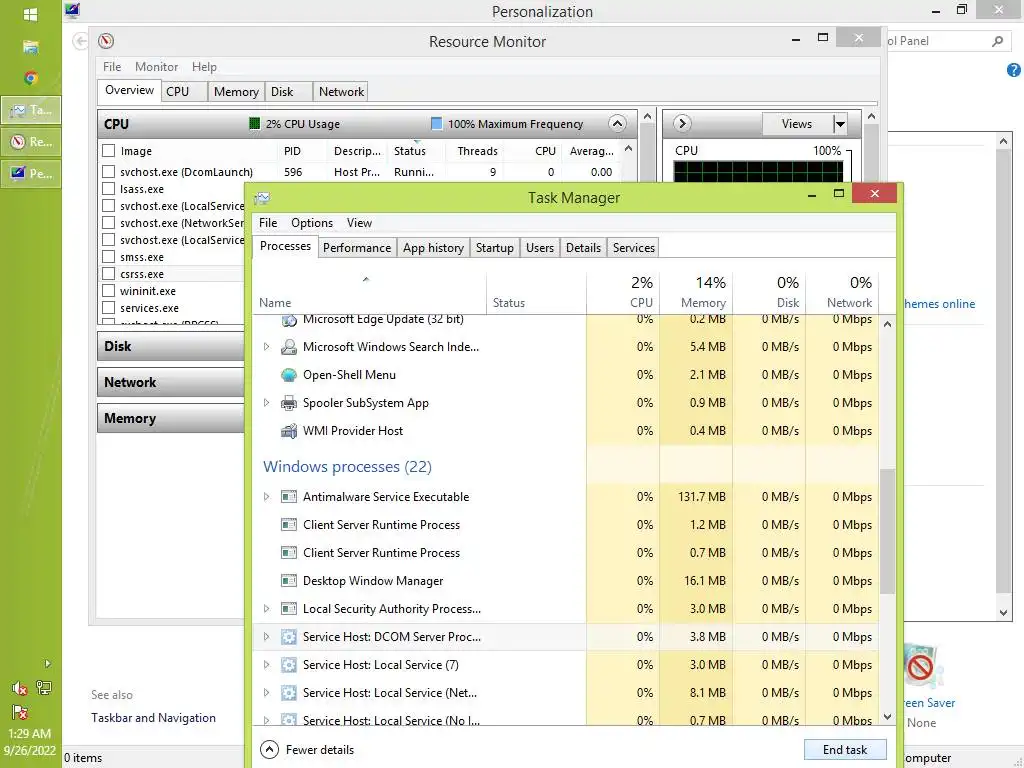
Task: Click Resource Monitor title bar icon
Action: point(106,41)
